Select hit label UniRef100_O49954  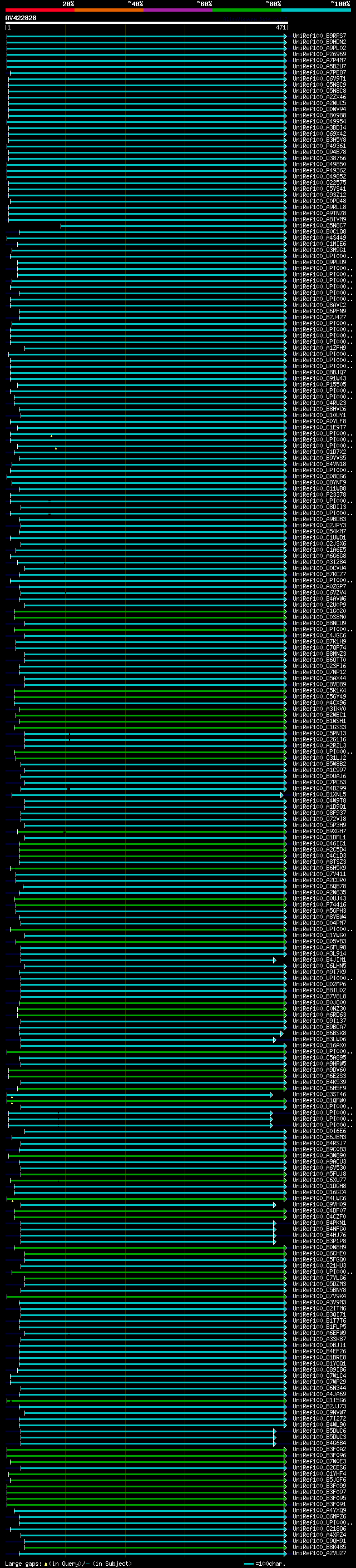tap(319, 121)
